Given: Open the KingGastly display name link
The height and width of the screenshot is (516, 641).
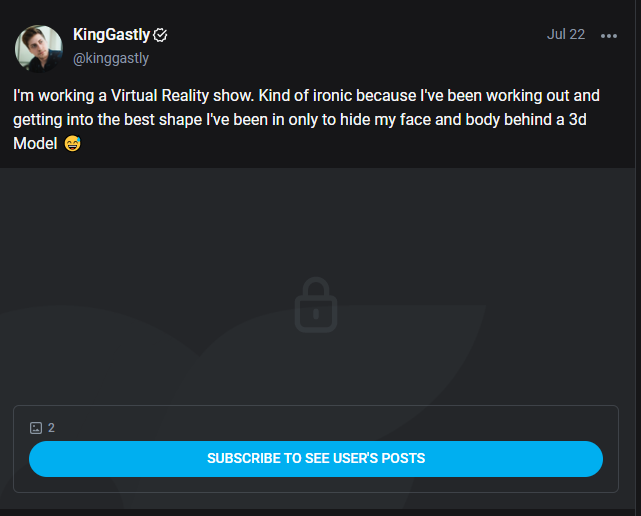Looking at the screenshot, I should [111, 35].
